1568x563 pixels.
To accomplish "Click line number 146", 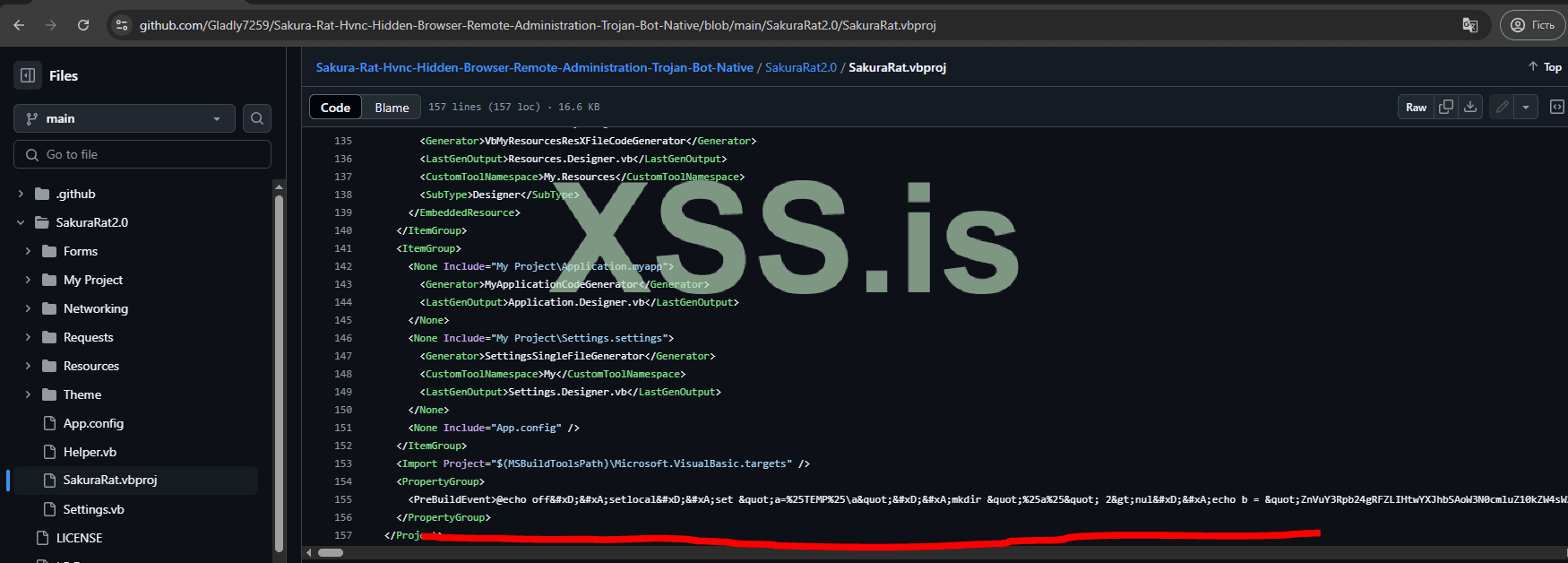I will (x=343, y=338).
